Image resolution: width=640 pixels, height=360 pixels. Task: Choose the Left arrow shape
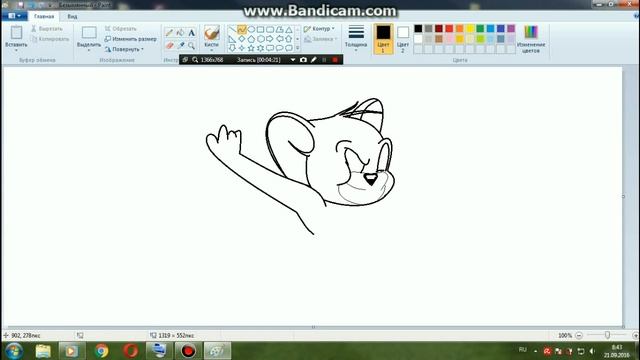[x=279, y=39]
